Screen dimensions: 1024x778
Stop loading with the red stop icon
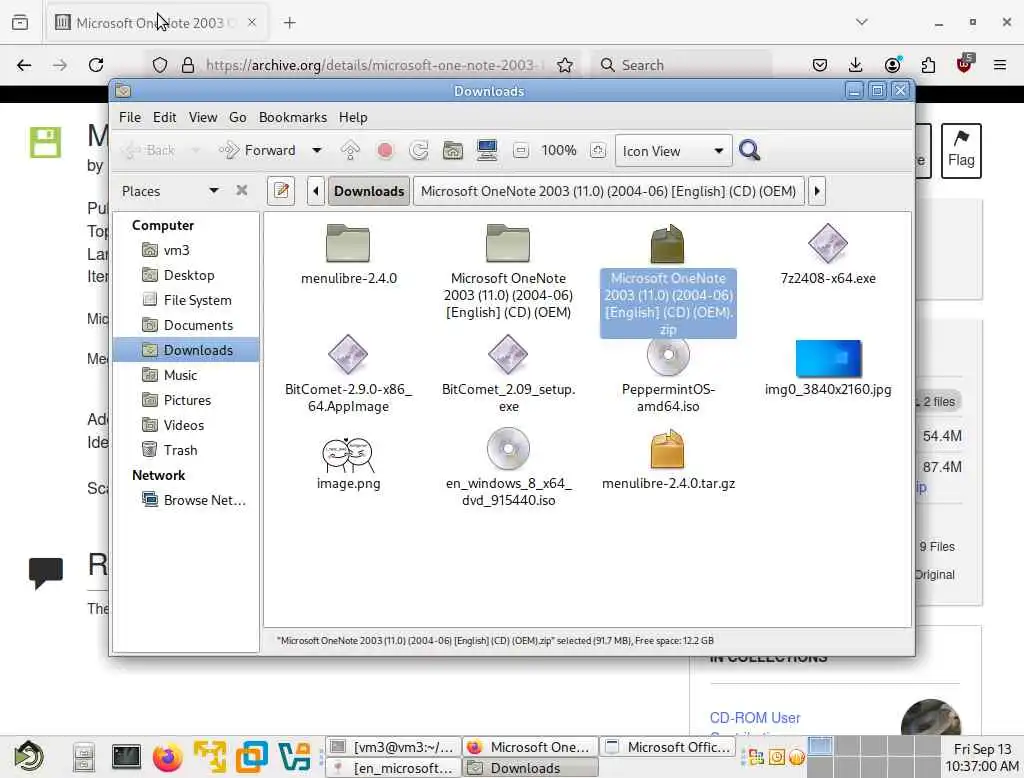(385, 150)
